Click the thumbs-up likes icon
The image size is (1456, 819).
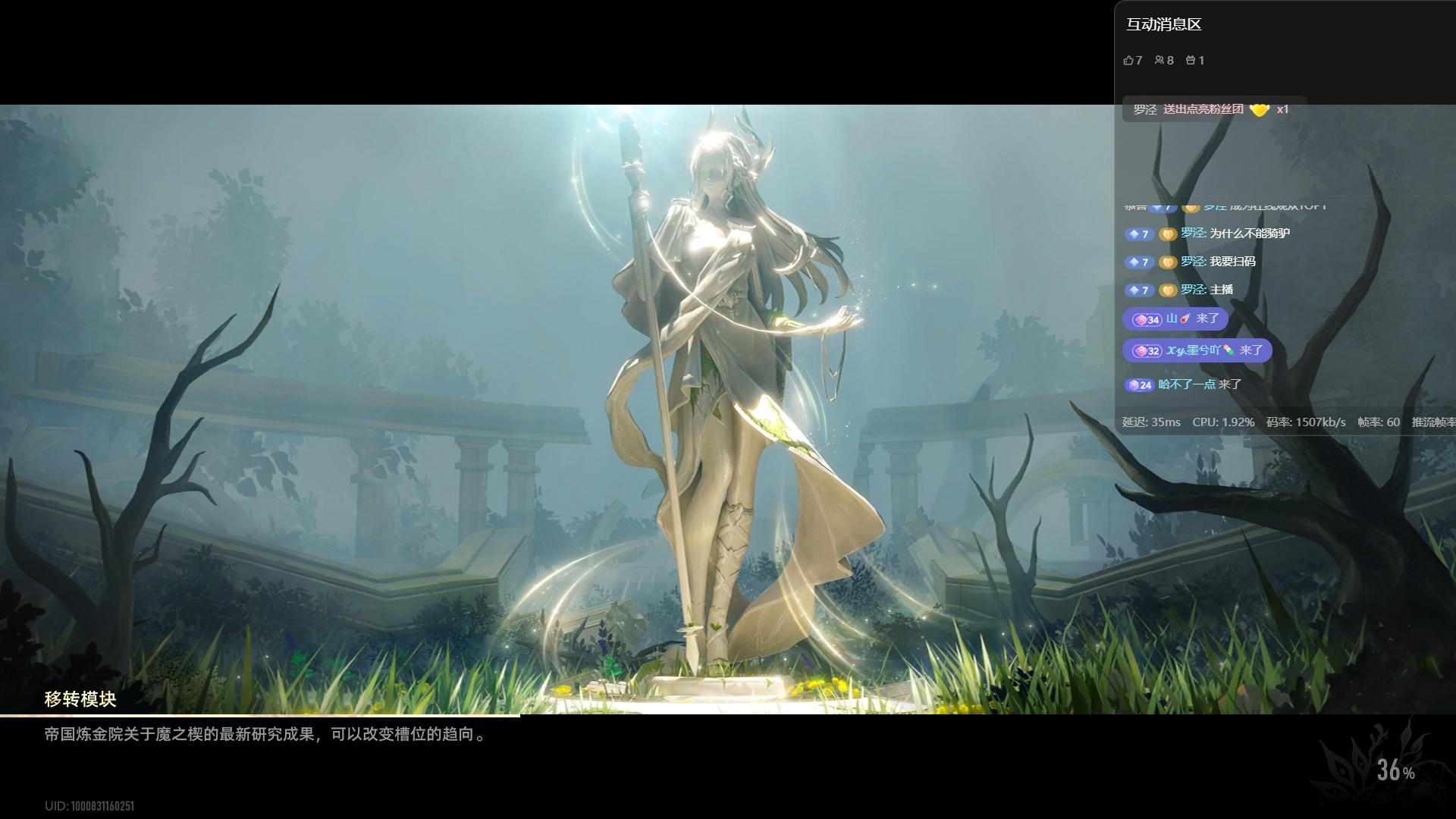[1128, 61]
